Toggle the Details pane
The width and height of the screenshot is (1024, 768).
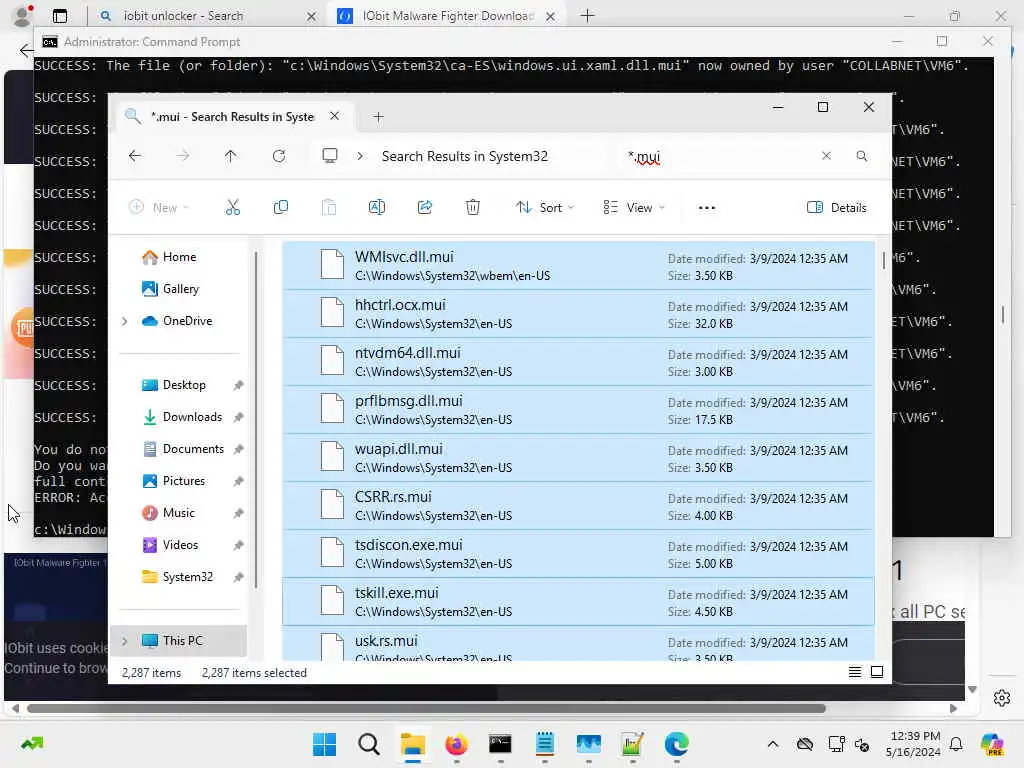pyautogui.click(x=837, y=208)
